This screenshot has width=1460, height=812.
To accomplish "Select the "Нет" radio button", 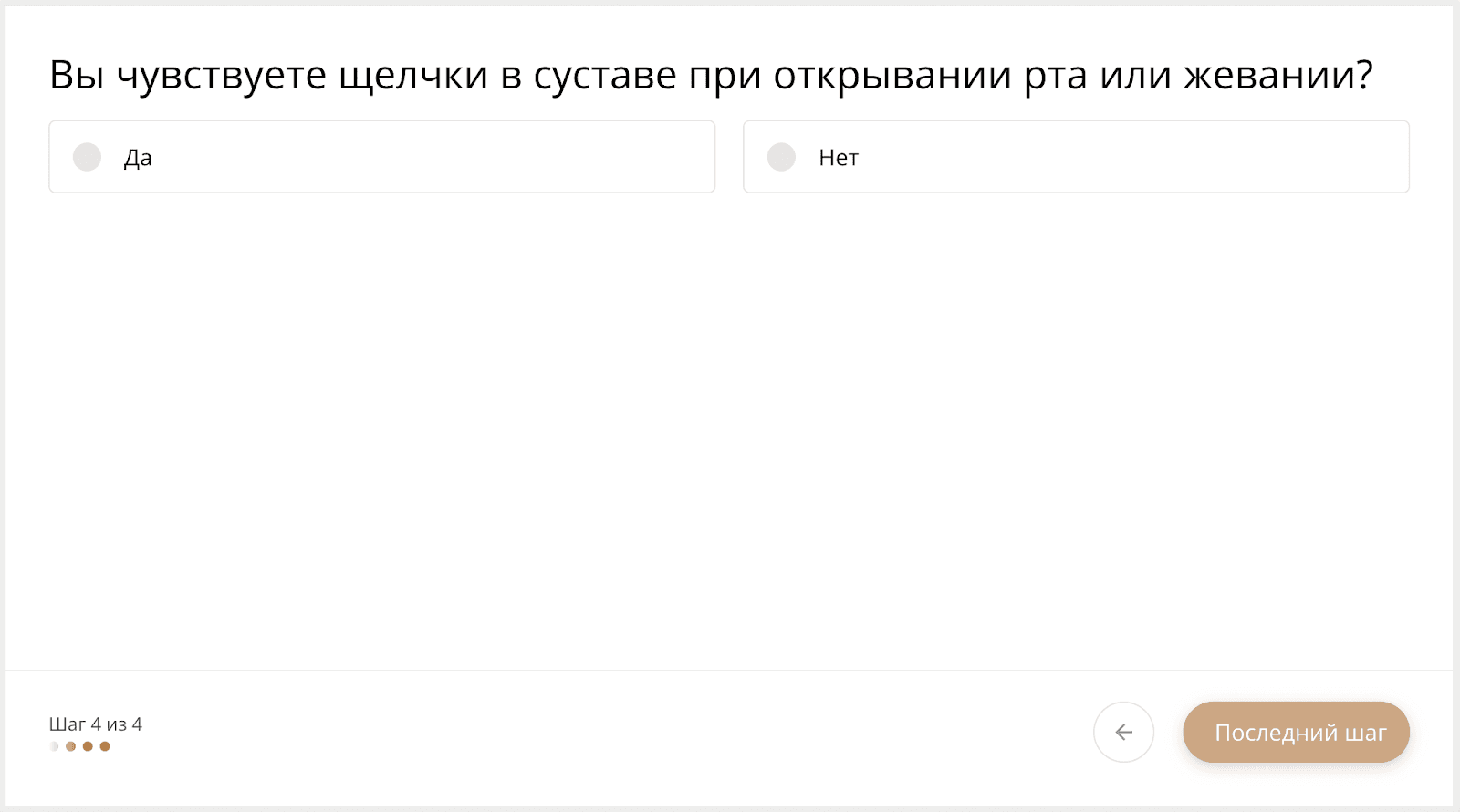I will coord(781,157).
